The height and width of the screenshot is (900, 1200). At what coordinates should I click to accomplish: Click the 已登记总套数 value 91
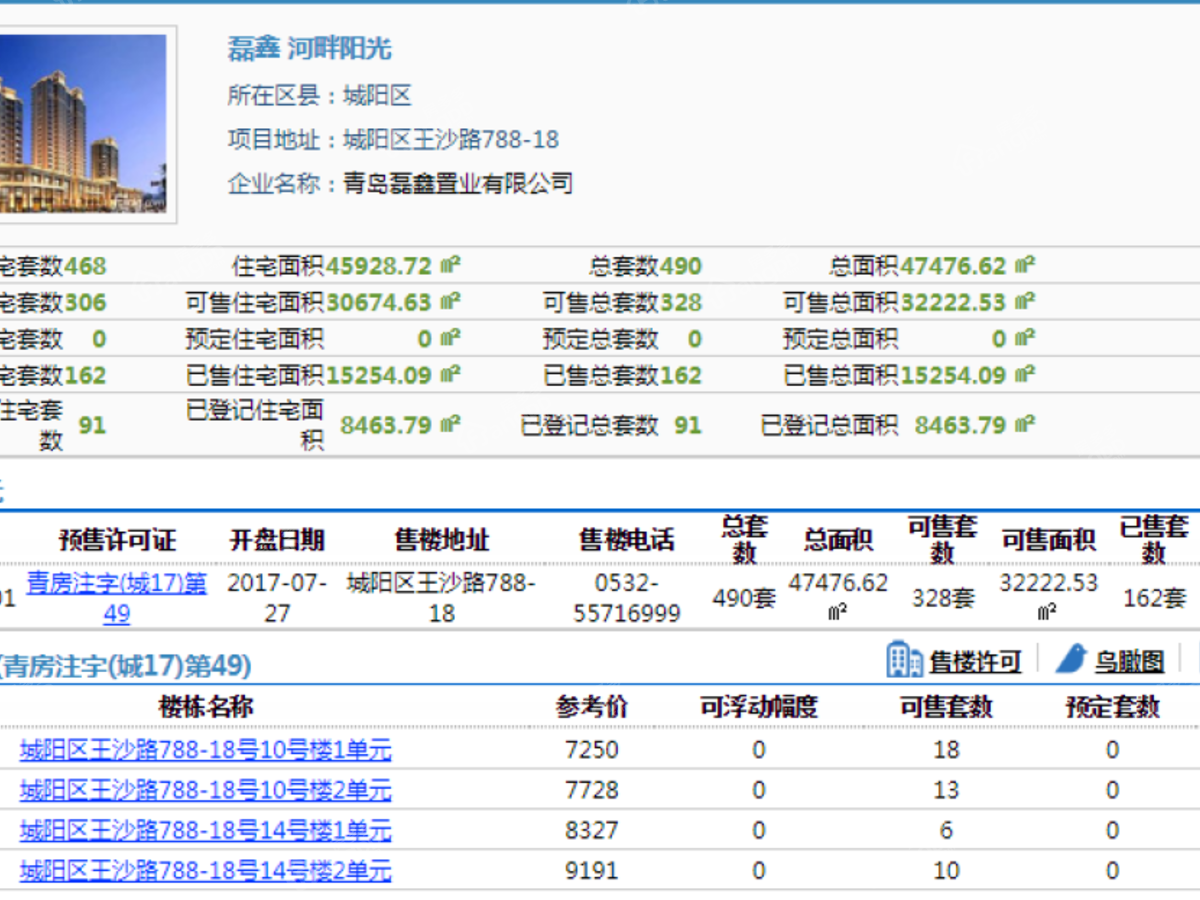pos(688,425)
